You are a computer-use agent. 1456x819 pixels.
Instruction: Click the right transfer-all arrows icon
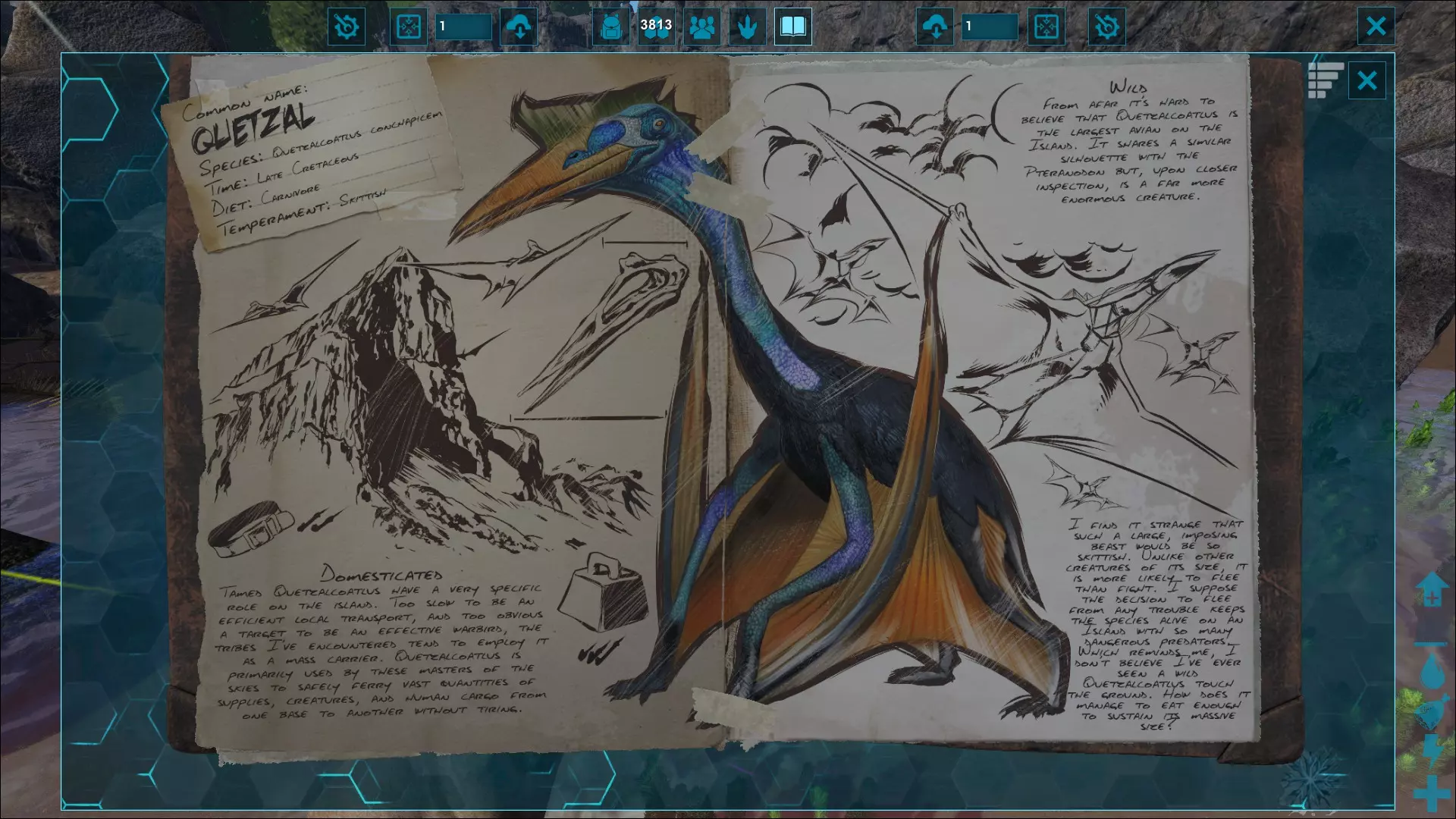point(1046,27)
